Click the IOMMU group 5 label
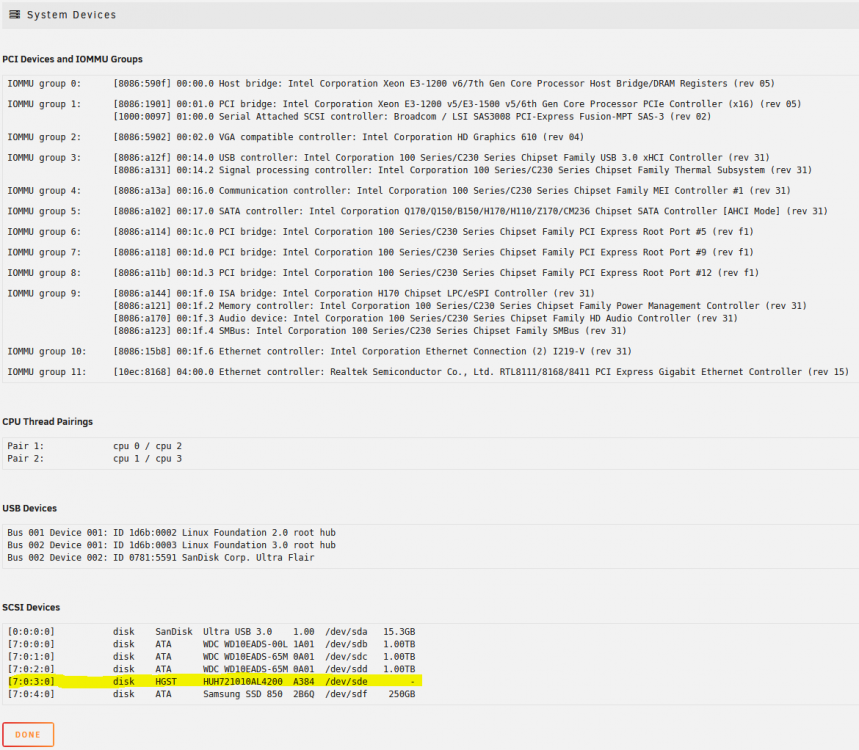The width and height of the screenshot is (859, 750). point(44,211)
